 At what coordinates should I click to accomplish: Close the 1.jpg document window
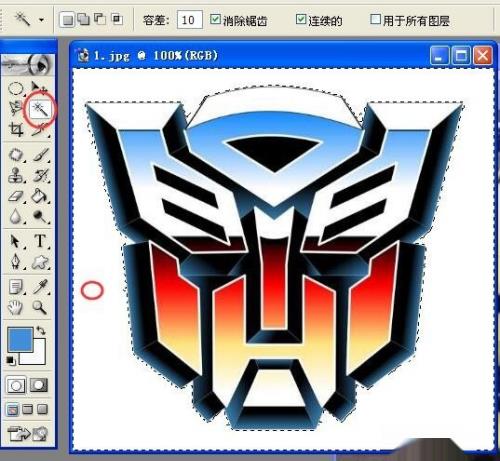[x=482, y=55]
